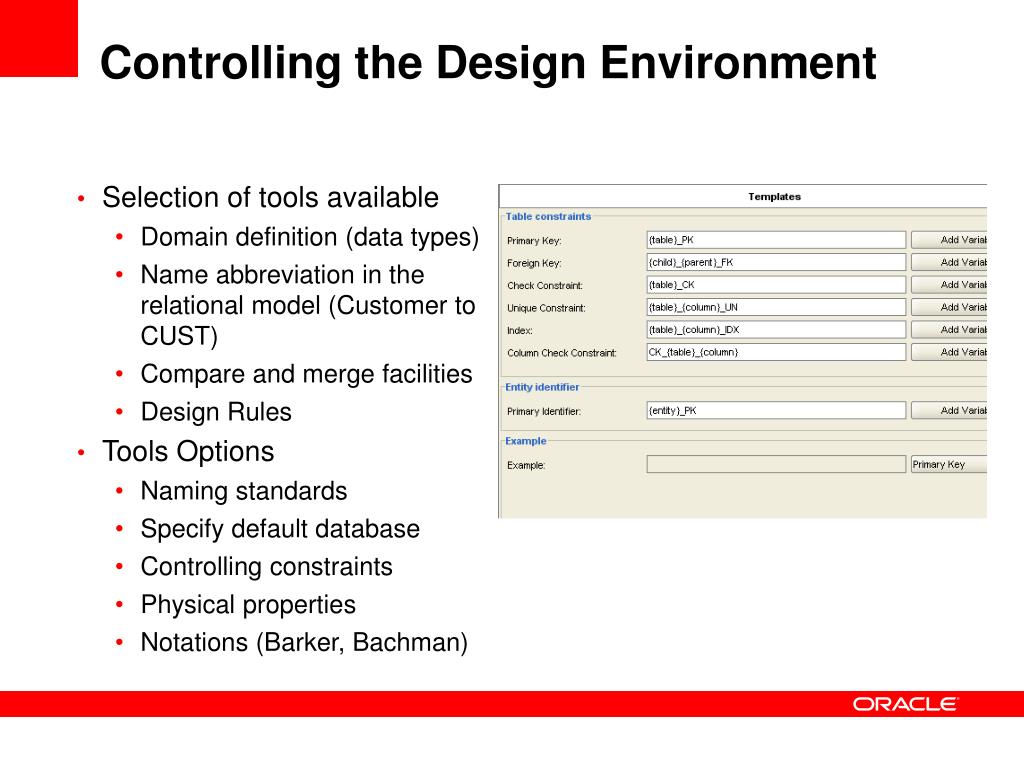Add Variable for Index row
Screen dimensions: 1024x768
pyautogui.click(x=949, y=329)
